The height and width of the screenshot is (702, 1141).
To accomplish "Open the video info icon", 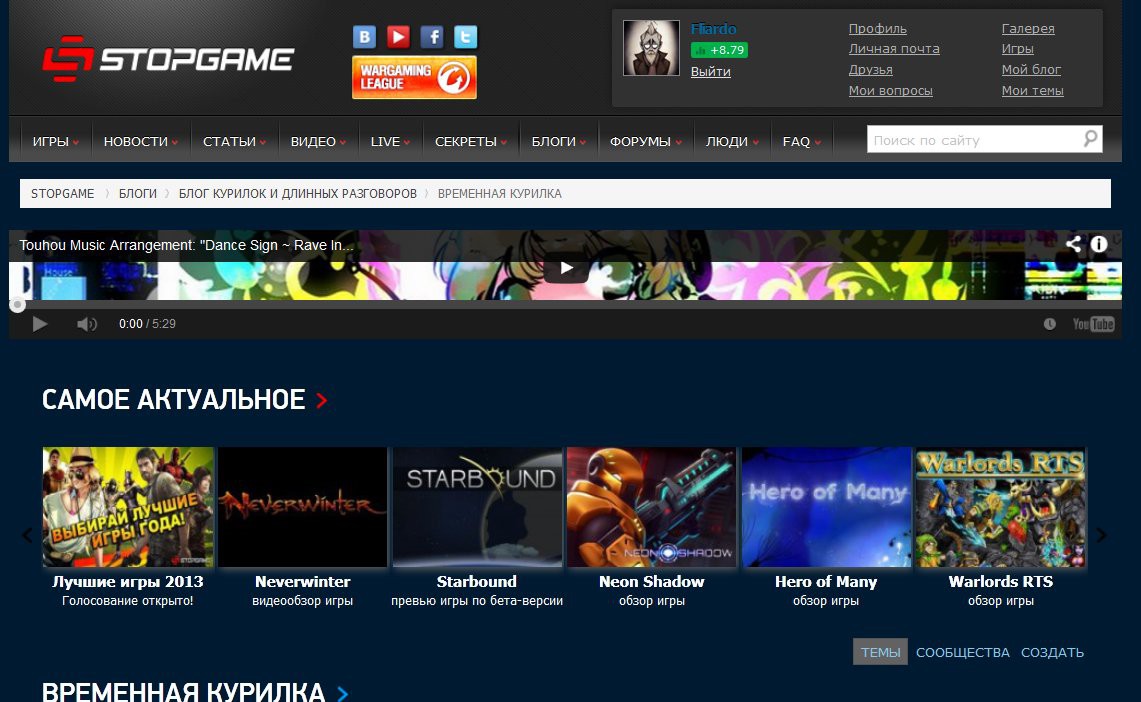I will pyautogui.click(x=1099, y=244).
